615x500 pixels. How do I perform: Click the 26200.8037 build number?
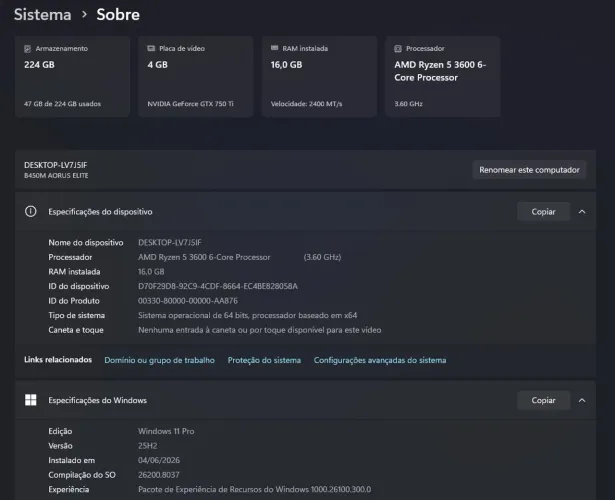(159, 475)
